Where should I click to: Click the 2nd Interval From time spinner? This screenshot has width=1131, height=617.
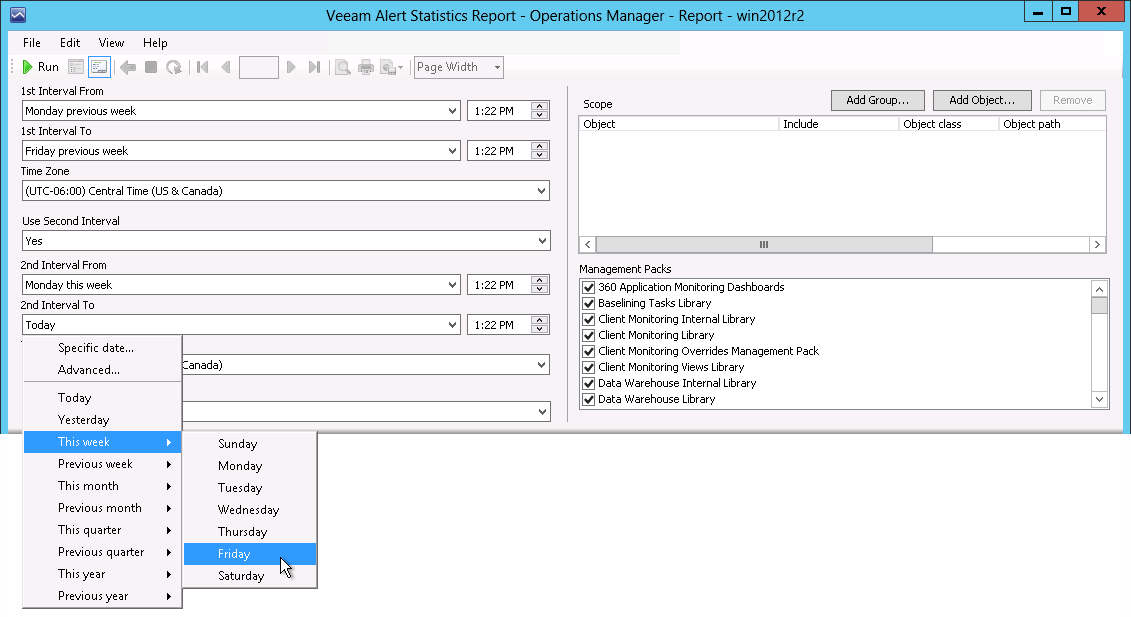tap(540, 285)
